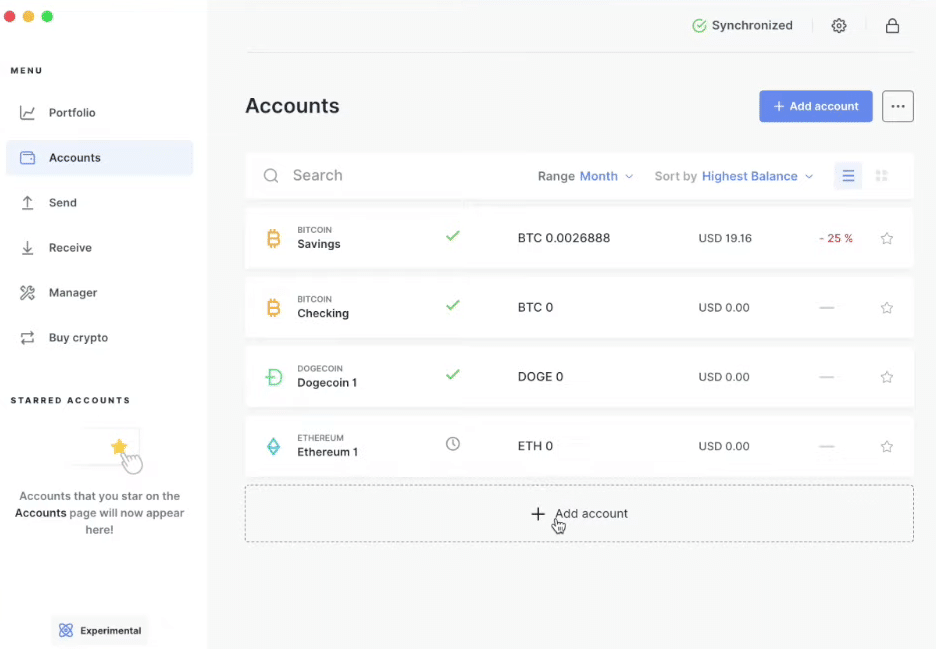Open Portfolio from the sidebar menu
The width and height of the screenshot is (936, 649).
72,113
